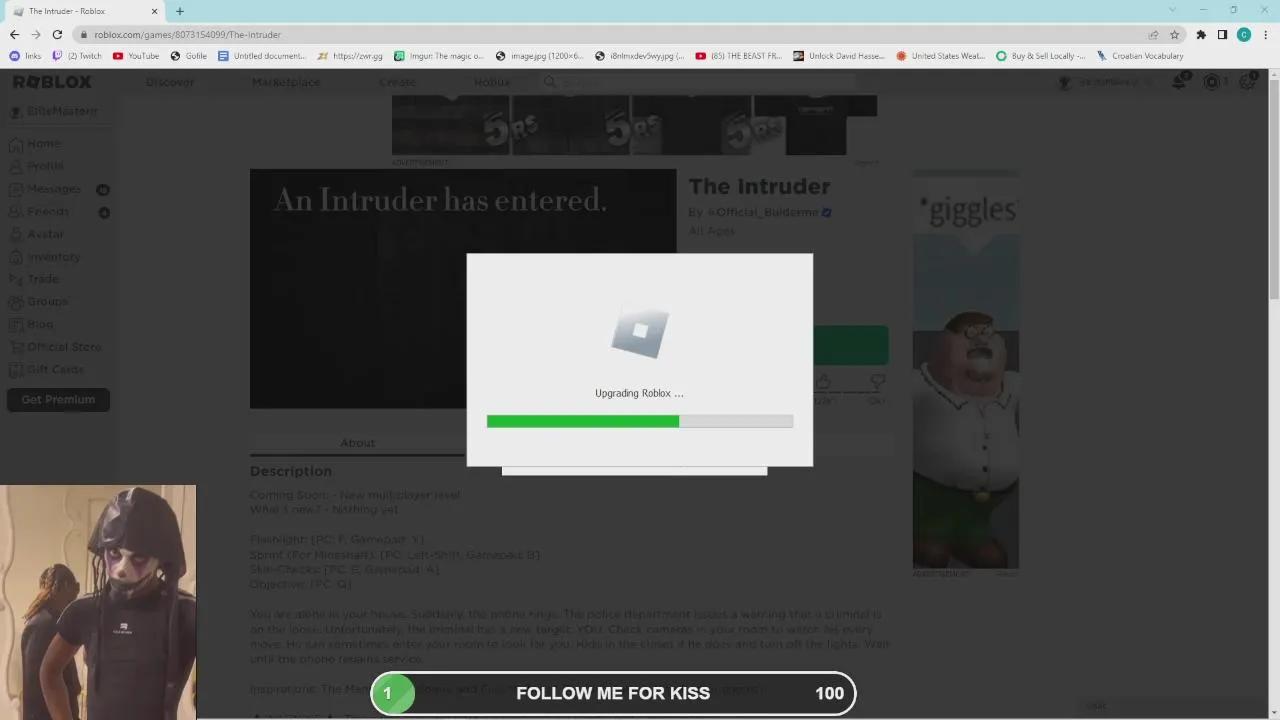Open Blog in Roblox sidebar
The width and height of the screenshot is (1280, 720).
31,324
